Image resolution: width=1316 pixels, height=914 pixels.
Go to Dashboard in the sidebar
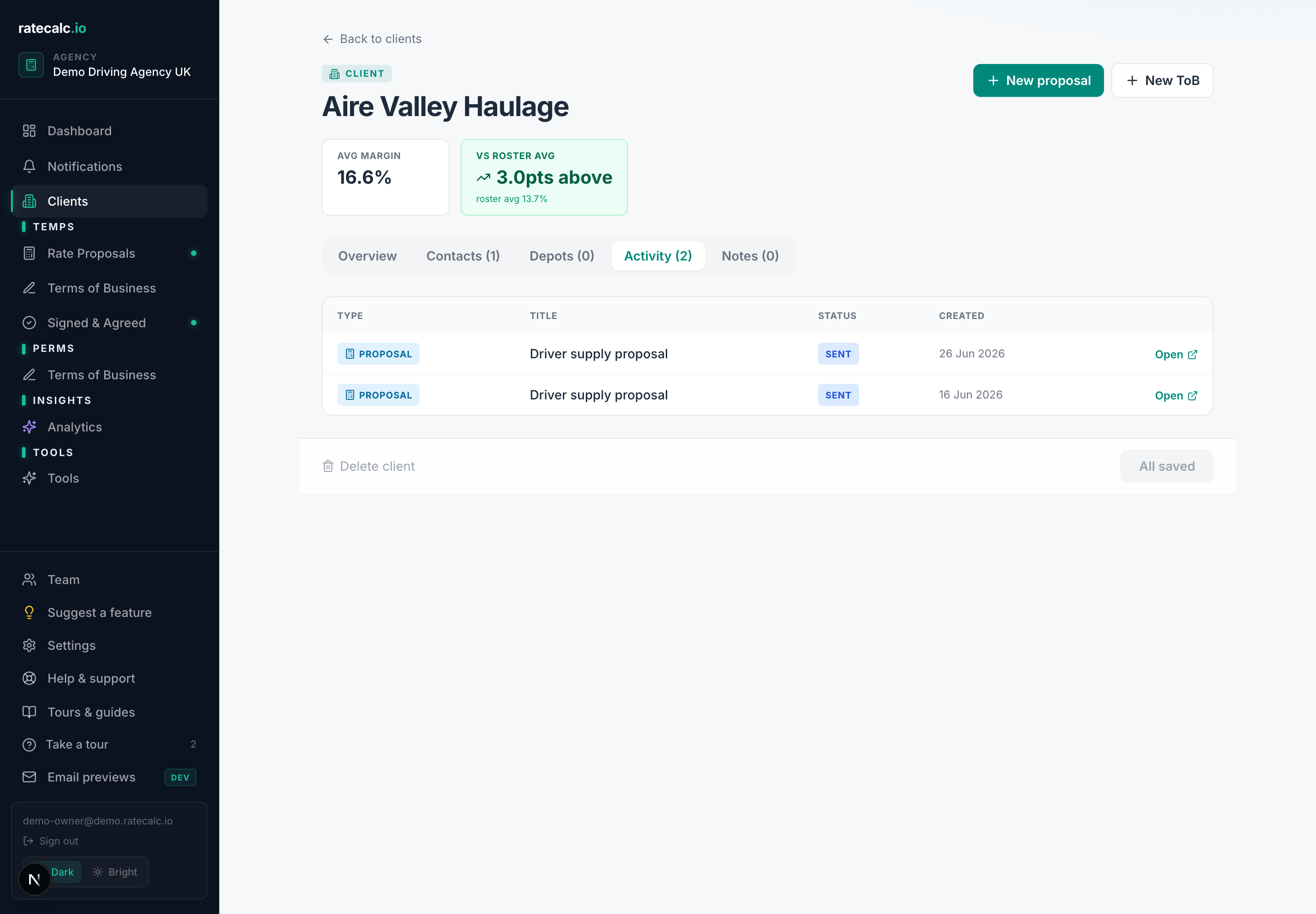click(109, 131)
